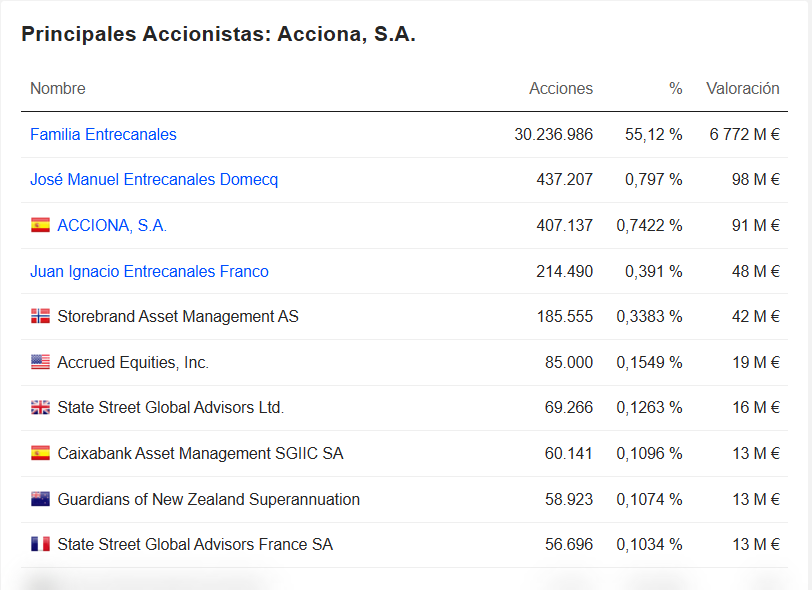The height and width of the screenshot is (590, 812).
Task: Click the 6 772 M € valuation cell
Action: pyautogui.click(x=744, y=134)
